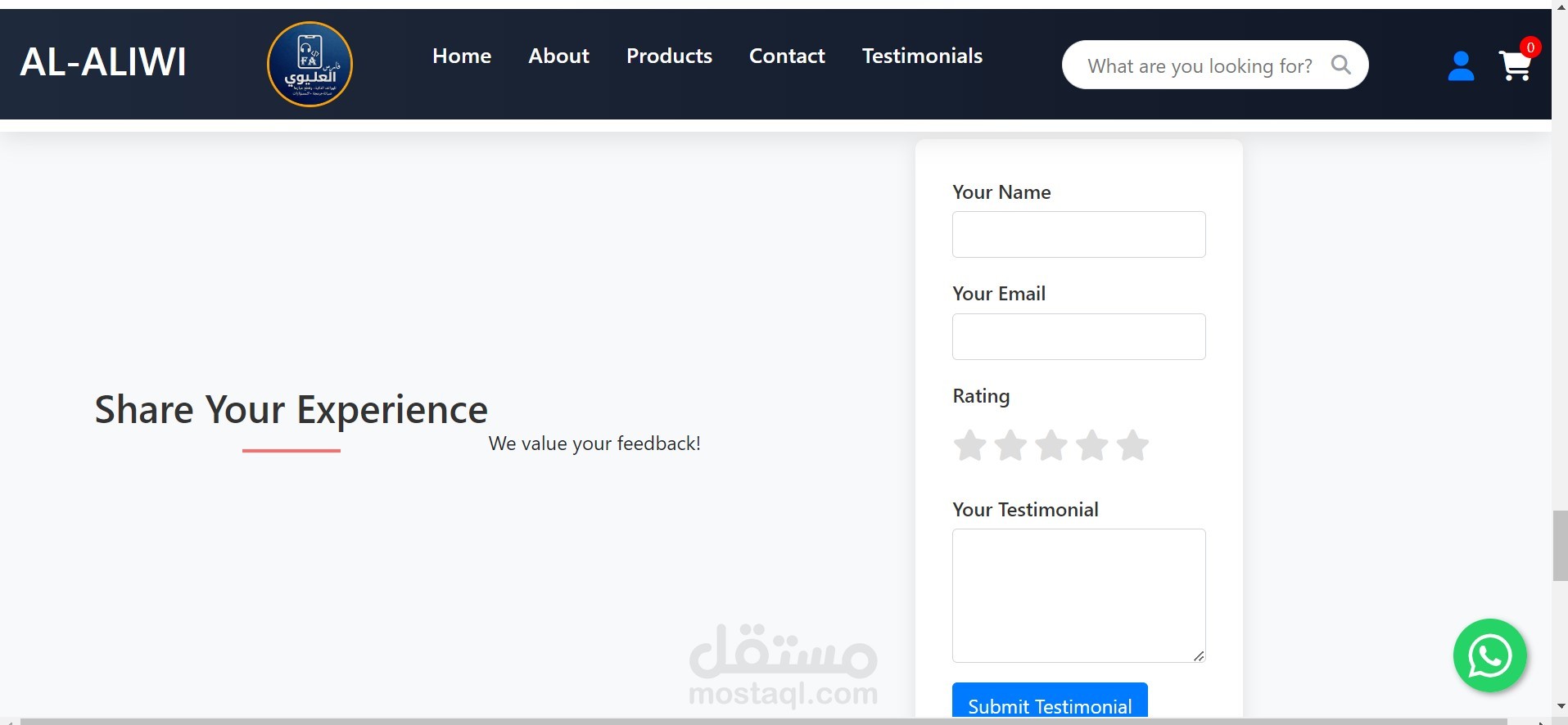Click the horizontal scrollbar at bottom

(x=763, y=721)
